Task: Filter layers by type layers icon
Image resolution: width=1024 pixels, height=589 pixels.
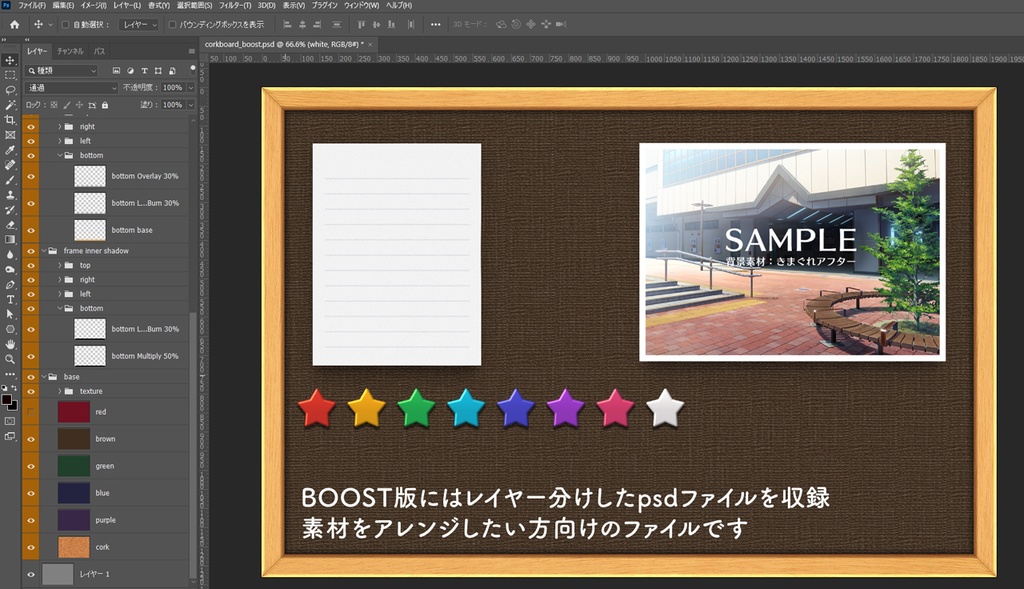Action: click(x=144, y=71)
